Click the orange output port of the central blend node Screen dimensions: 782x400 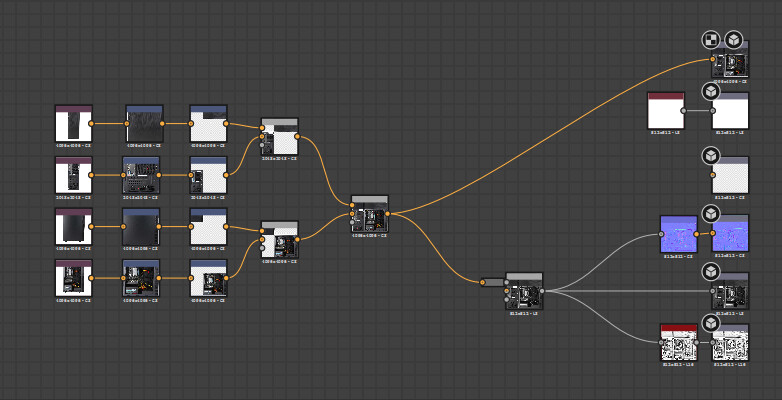point(388,213)
